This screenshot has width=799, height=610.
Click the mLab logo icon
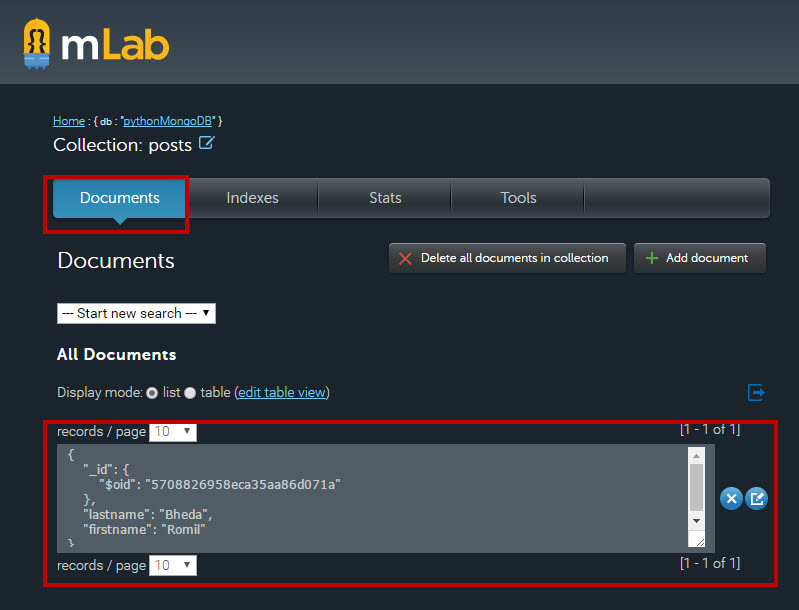coord(37,43)
